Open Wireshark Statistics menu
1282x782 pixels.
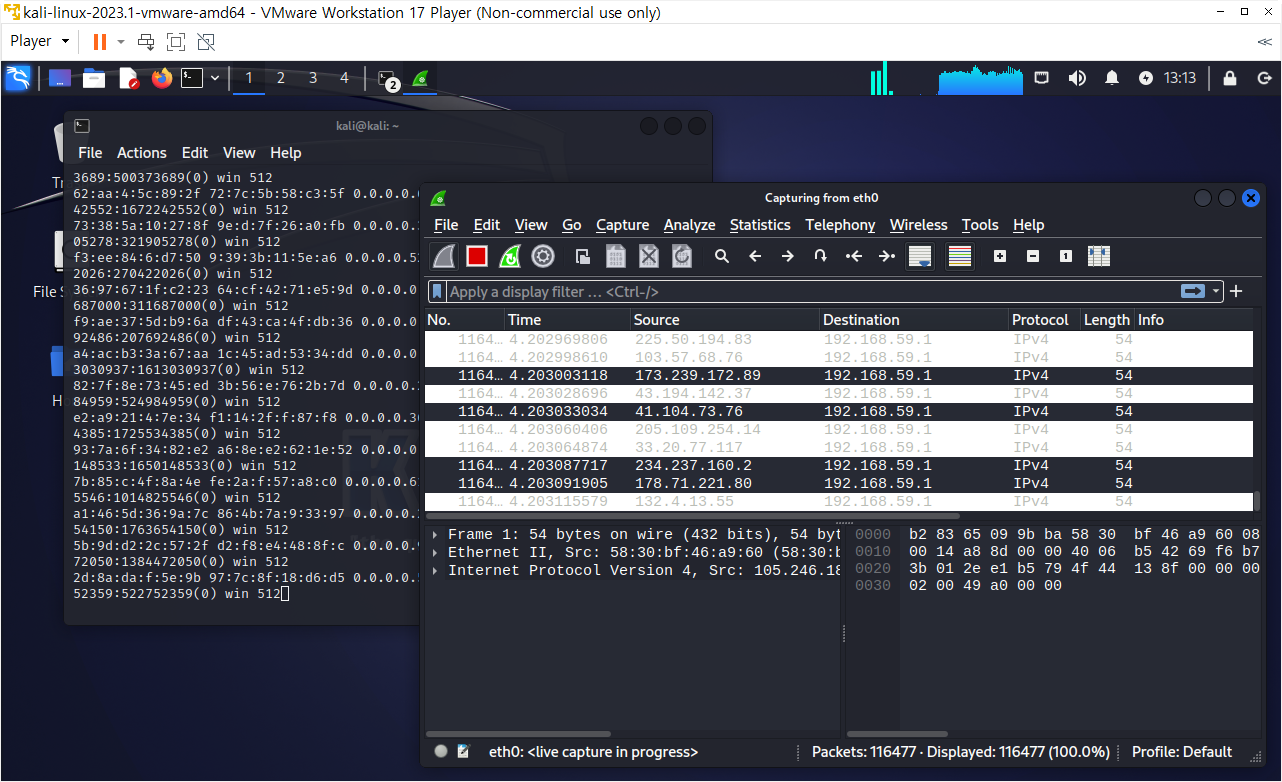click(760, 225)
